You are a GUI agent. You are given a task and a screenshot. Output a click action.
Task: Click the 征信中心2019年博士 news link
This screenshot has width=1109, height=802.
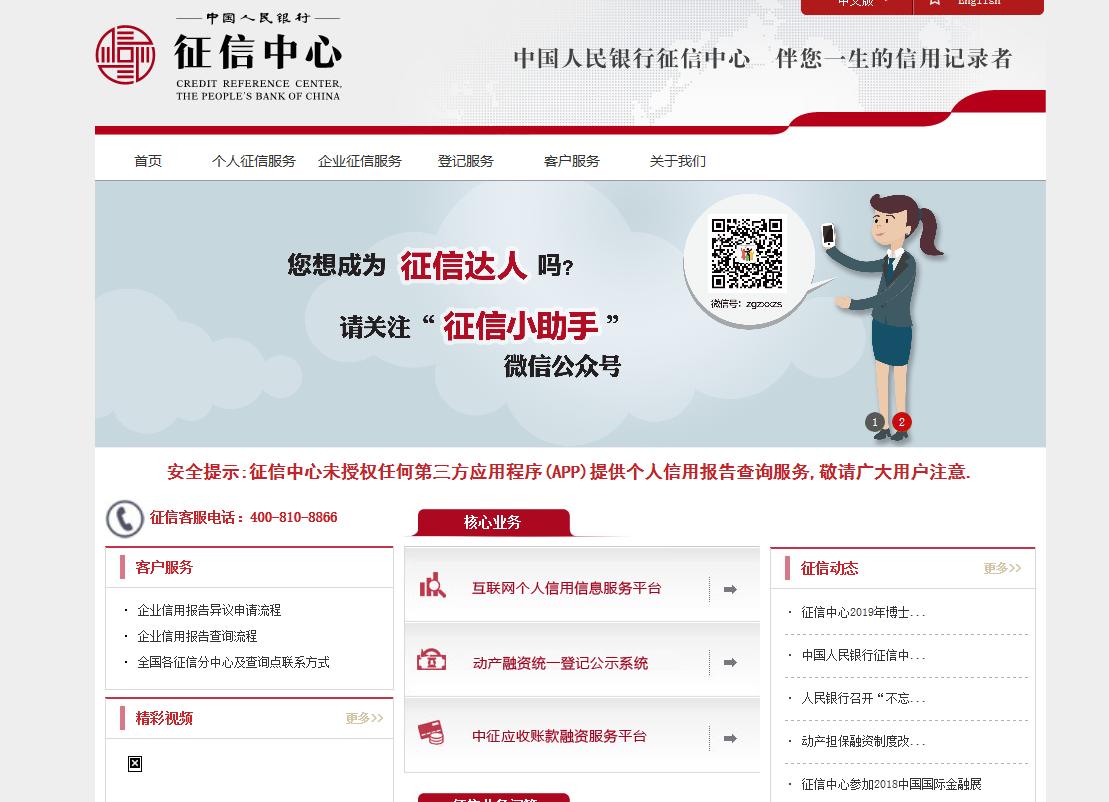864,612
